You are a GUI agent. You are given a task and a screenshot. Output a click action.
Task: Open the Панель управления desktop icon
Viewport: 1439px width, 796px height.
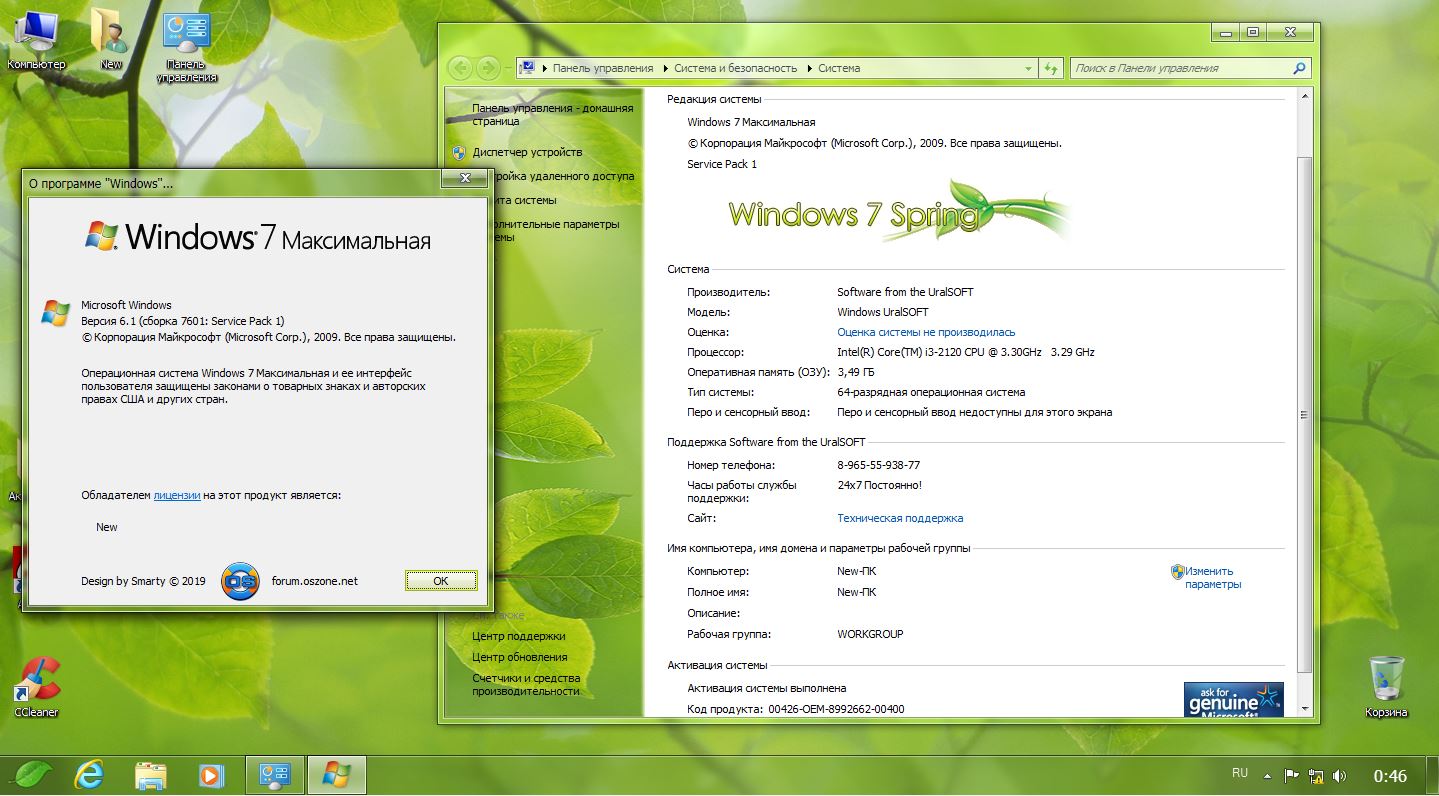pos(187,47)
